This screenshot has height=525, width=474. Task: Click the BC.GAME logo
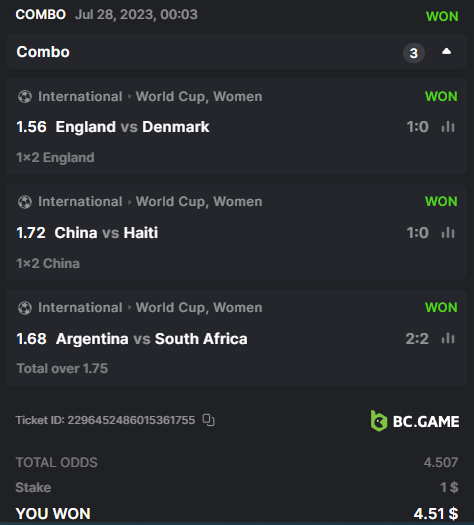coord(415,421)
